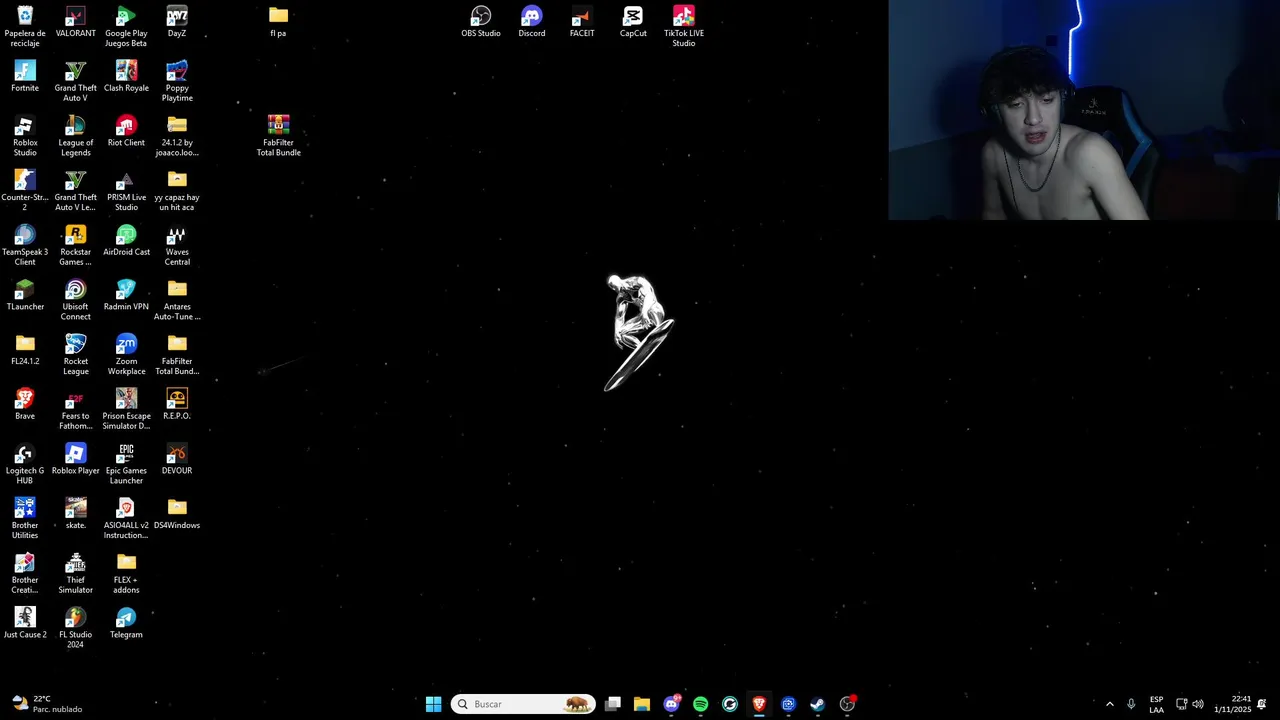This screenshot has height=720, width=1280.
Task: Click the Buscar taskbar search box
Action: pyautogui.click(x=523, y=704)
